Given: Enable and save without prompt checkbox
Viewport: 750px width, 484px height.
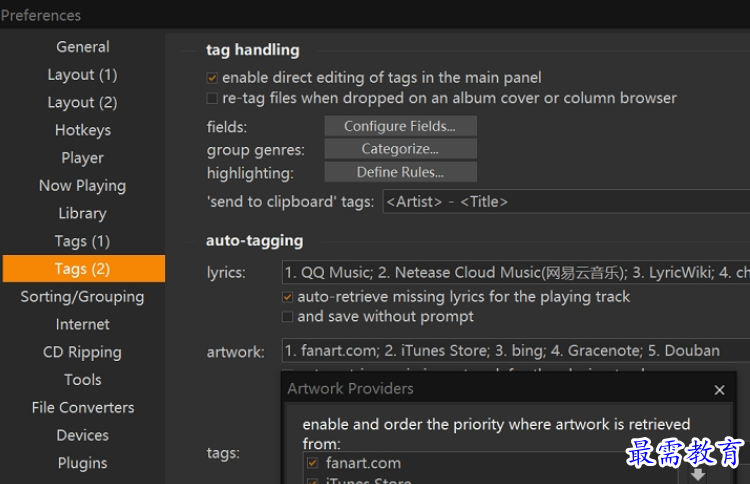Looking at the screenshot, I should 287,317.
